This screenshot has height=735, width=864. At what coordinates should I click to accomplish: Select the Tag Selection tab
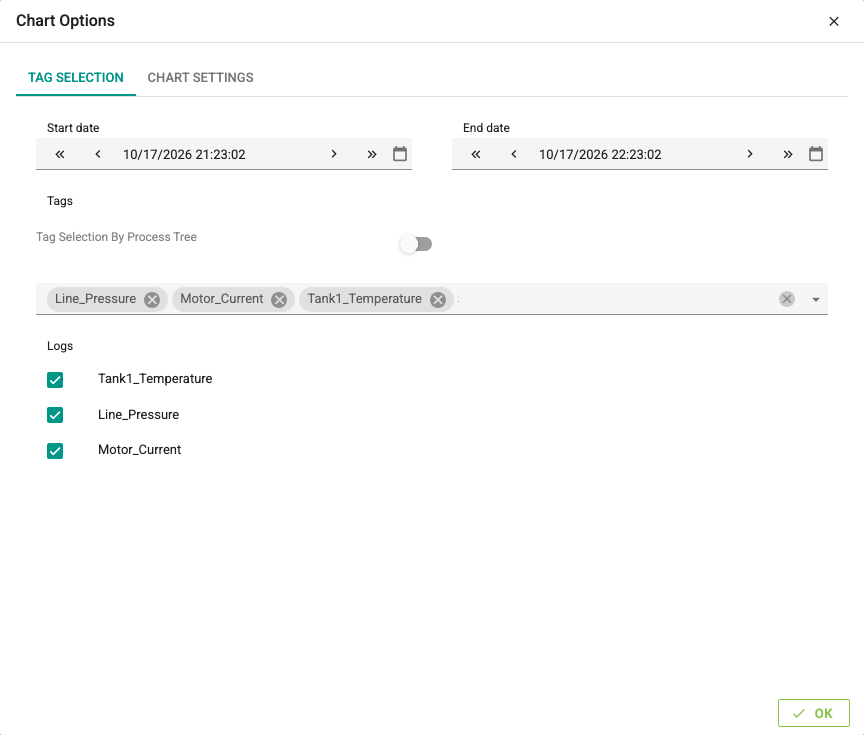76,78
